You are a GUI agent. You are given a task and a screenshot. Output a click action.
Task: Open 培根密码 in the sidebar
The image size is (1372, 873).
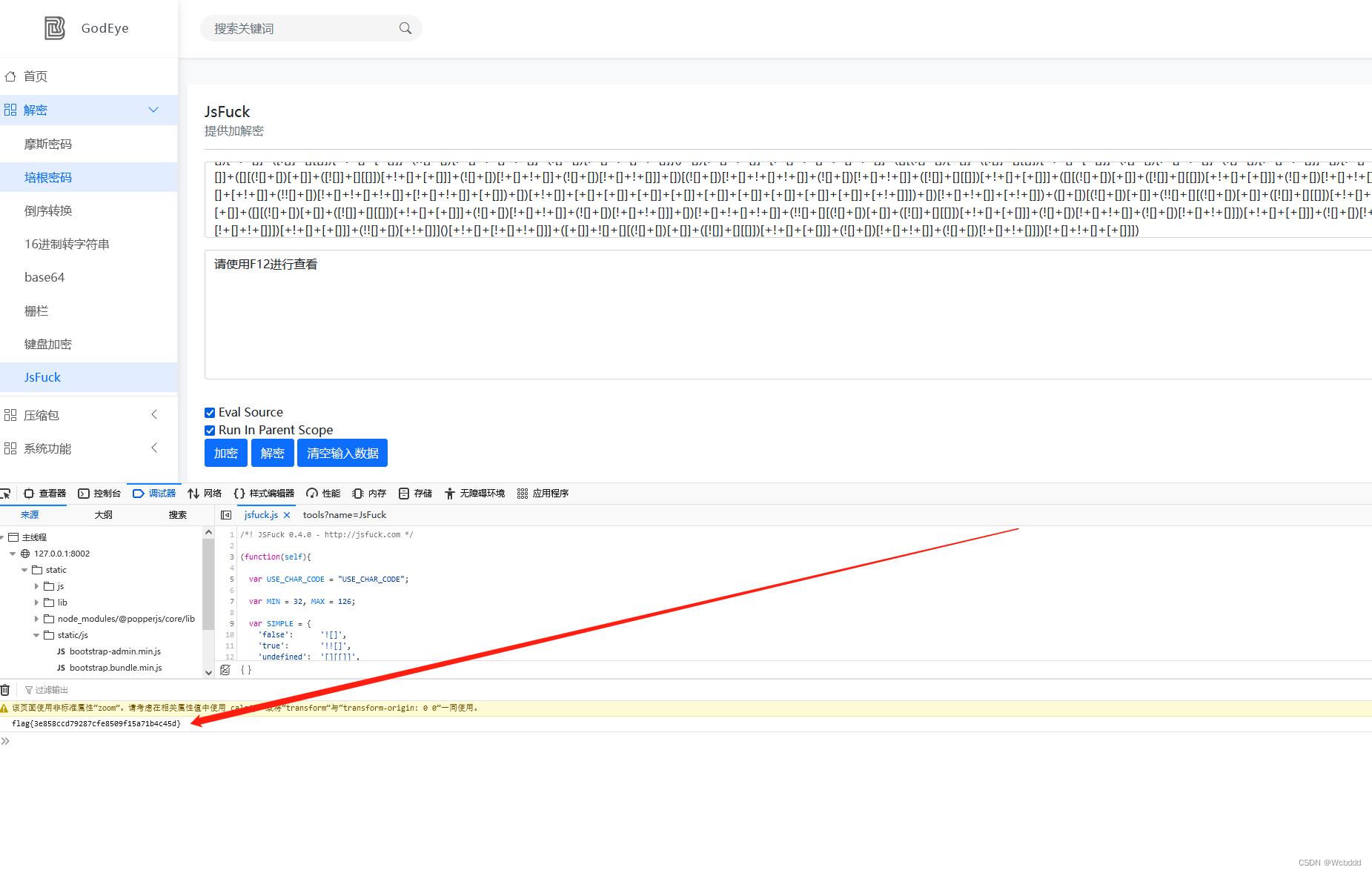pos(88,177)
